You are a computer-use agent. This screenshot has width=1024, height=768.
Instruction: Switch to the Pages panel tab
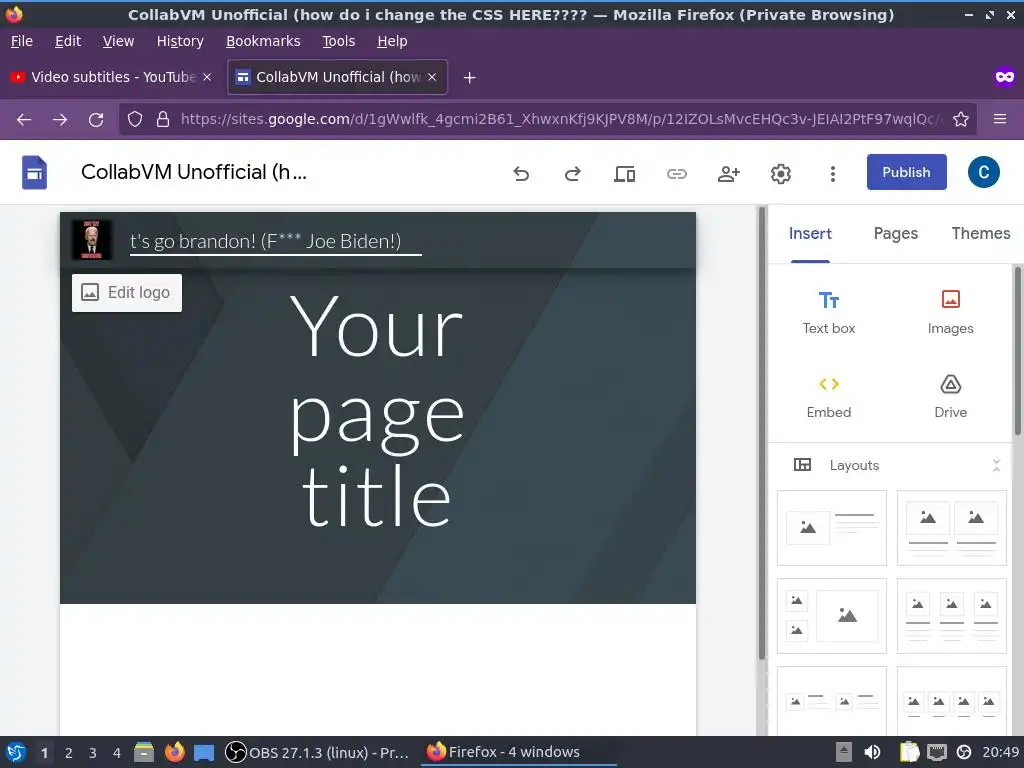[x=895, y=234]
